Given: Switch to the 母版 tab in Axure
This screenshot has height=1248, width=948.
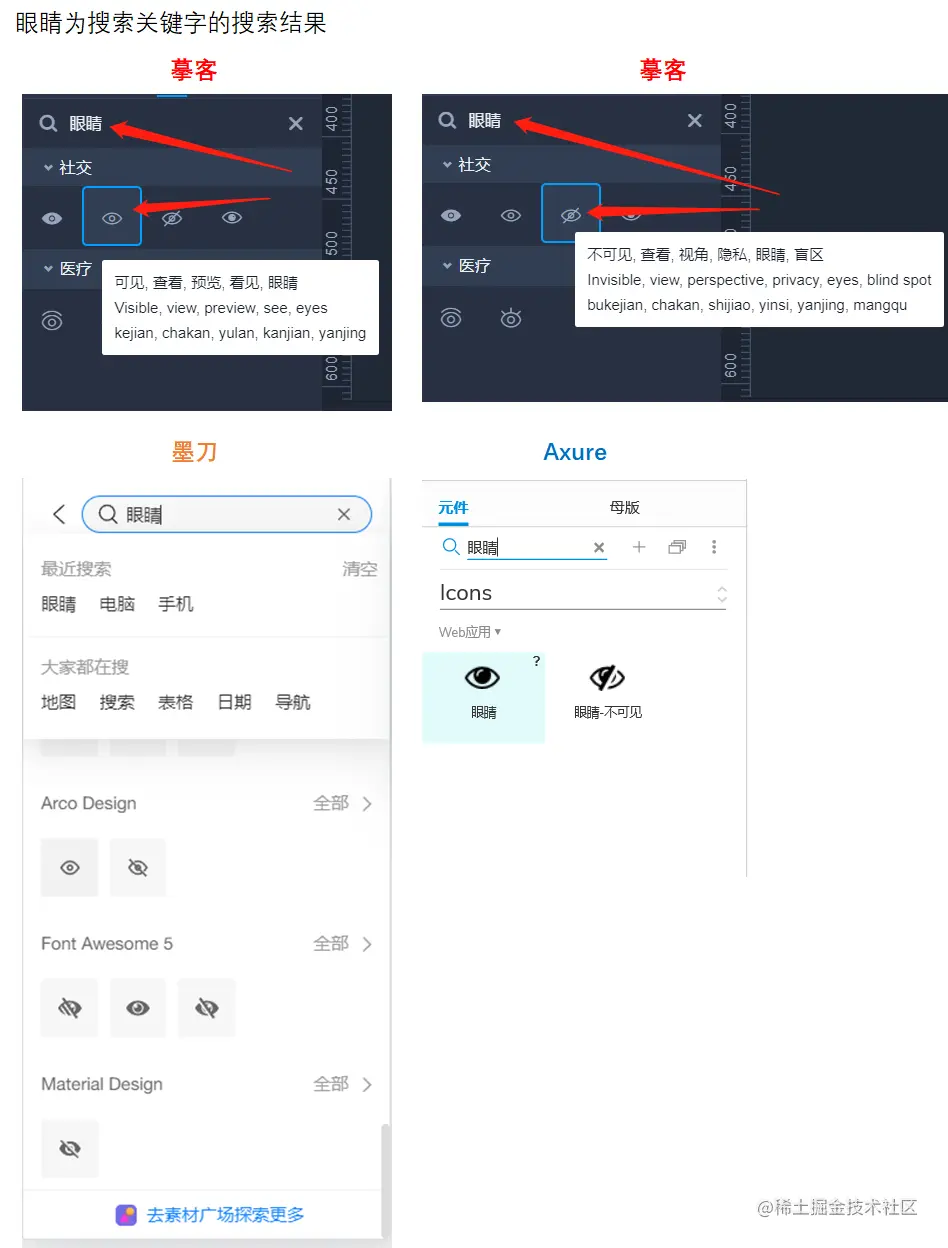Looking at the screenshot, I should [x=624, y=507].
